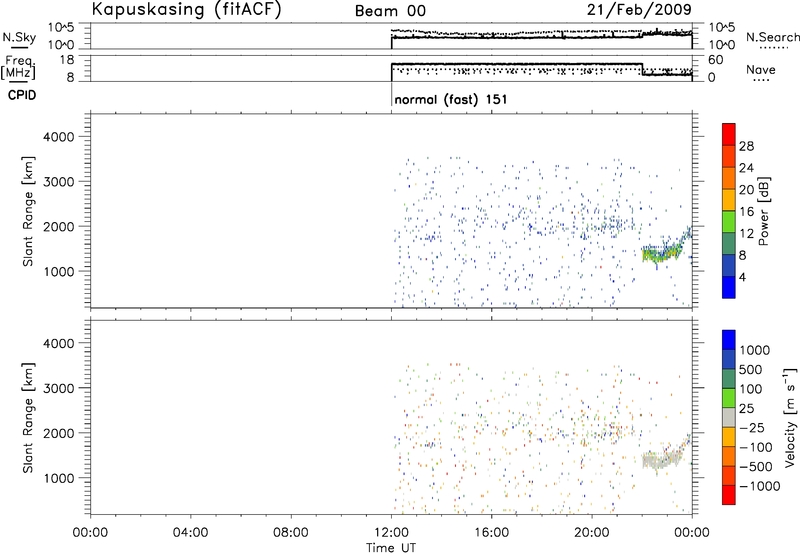This screenshot has width=800, height=554.
Task: Click the date '21/Feb/2009'
Action: (639, 9)
